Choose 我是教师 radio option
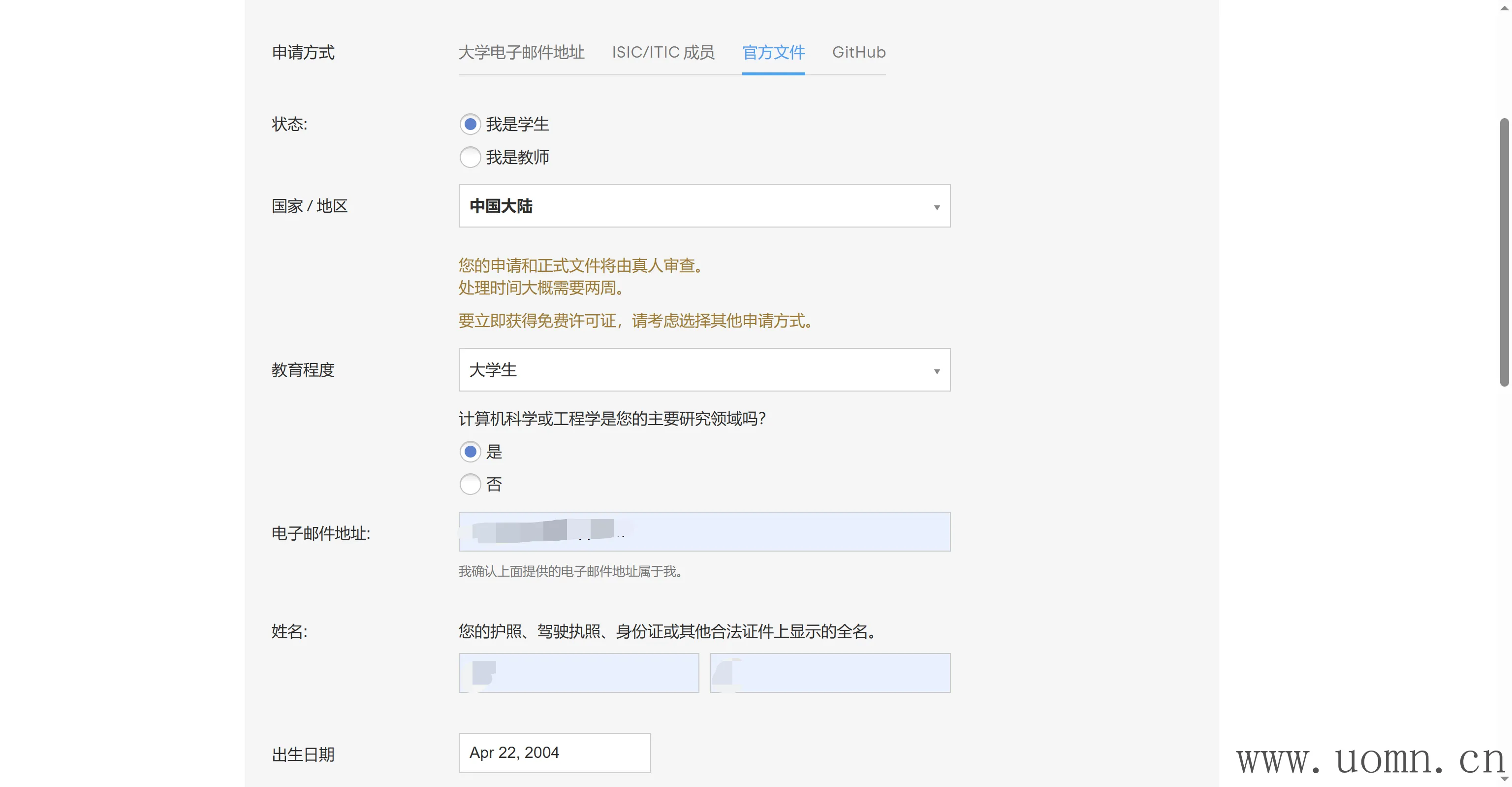The height and width of the screenshot is (787, 1512). 470,157
